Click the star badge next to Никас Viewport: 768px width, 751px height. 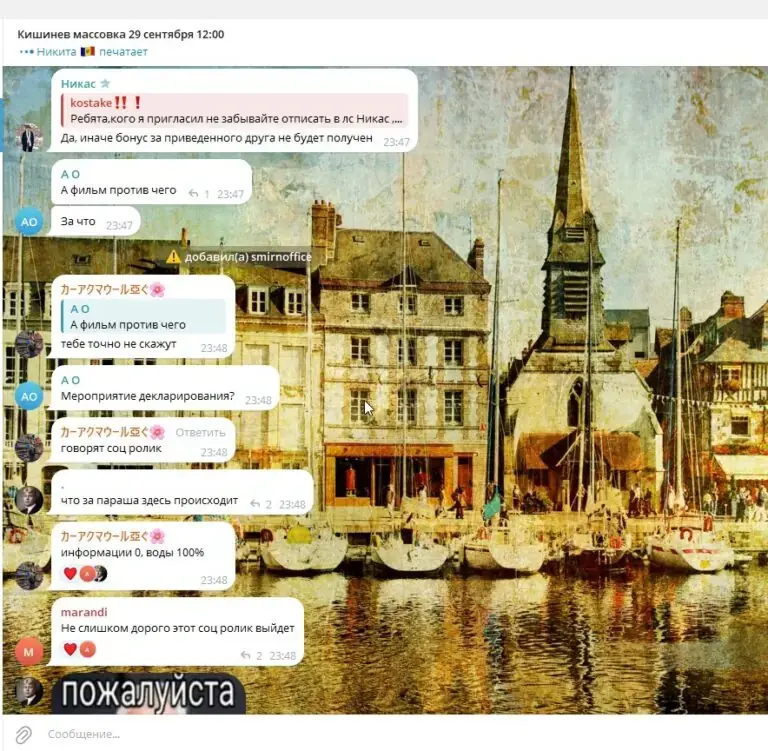(105, 84)
